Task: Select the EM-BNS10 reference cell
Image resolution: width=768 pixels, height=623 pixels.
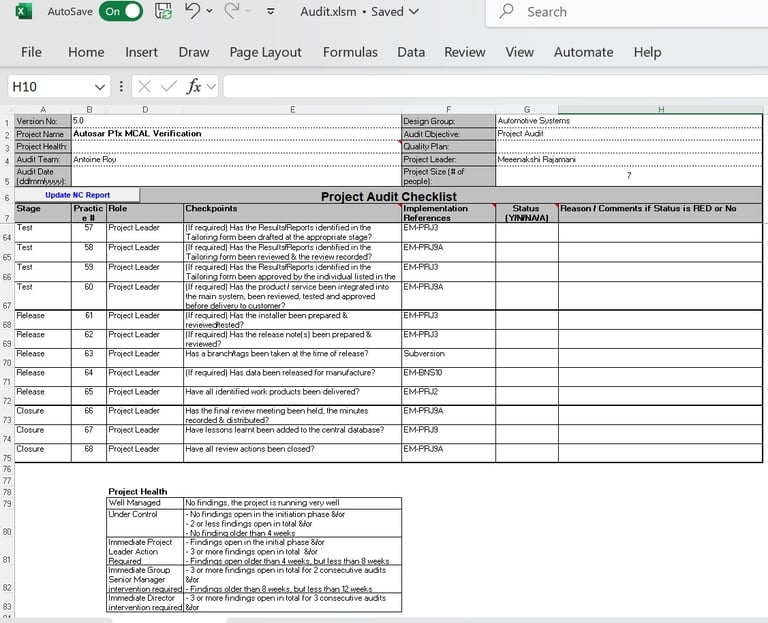Action: (448, 377)
